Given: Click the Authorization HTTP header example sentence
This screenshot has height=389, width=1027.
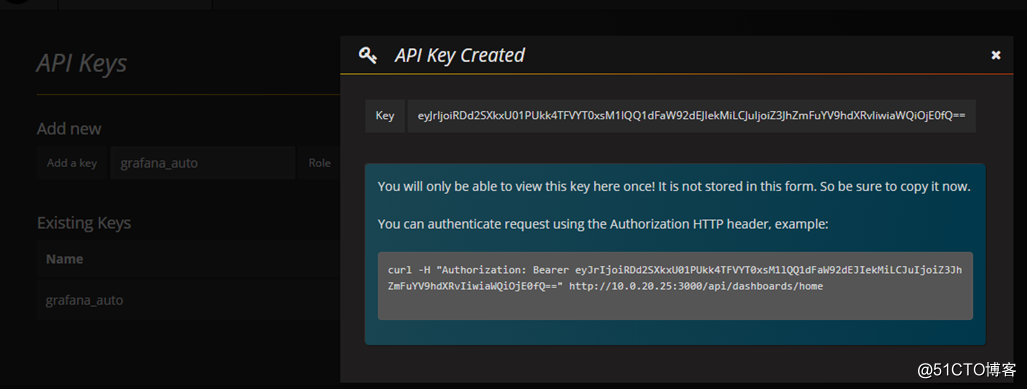Looking at the screenshot, I should (603, 224).
